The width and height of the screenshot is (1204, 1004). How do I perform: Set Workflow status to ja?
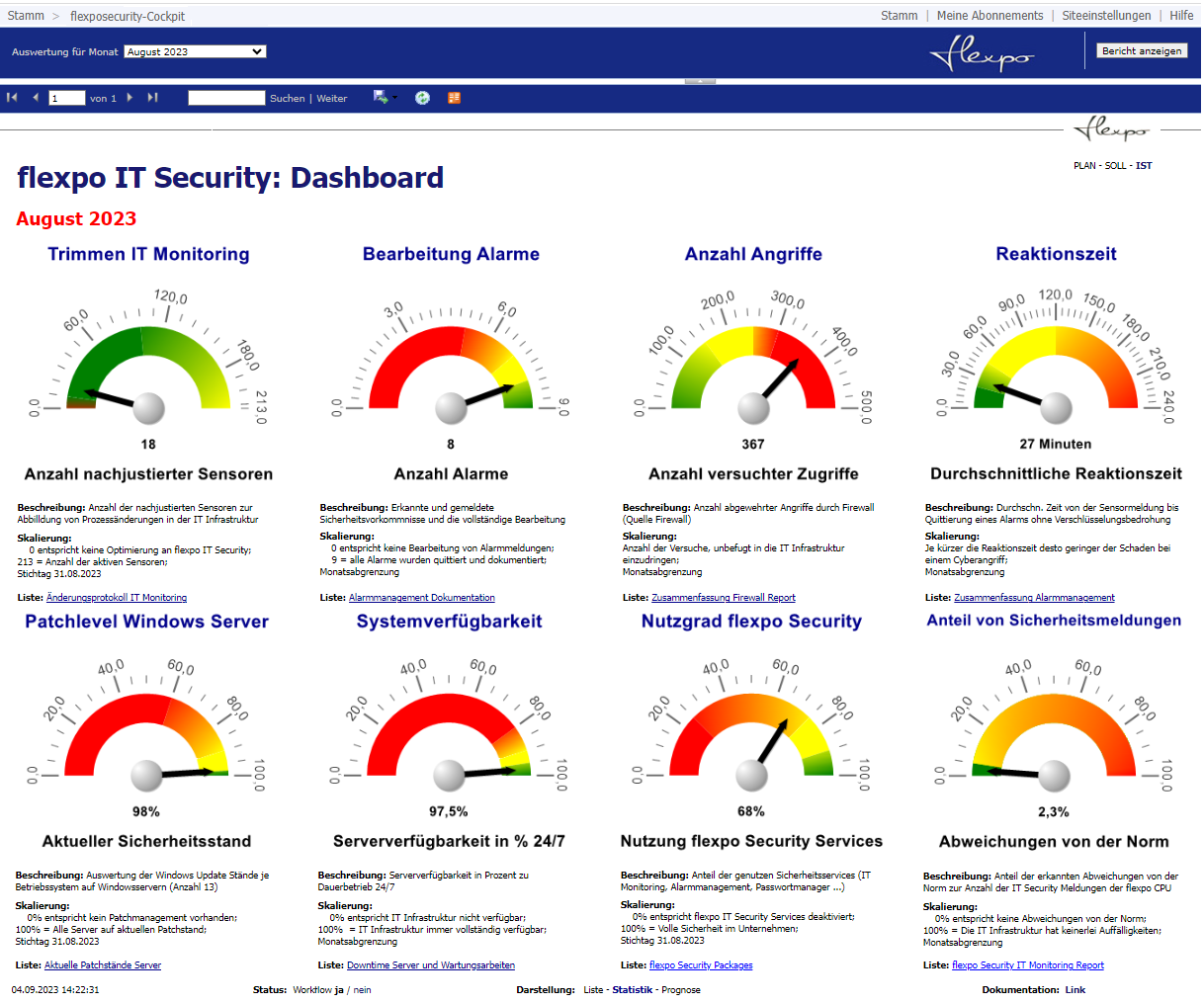coord(339,990)
